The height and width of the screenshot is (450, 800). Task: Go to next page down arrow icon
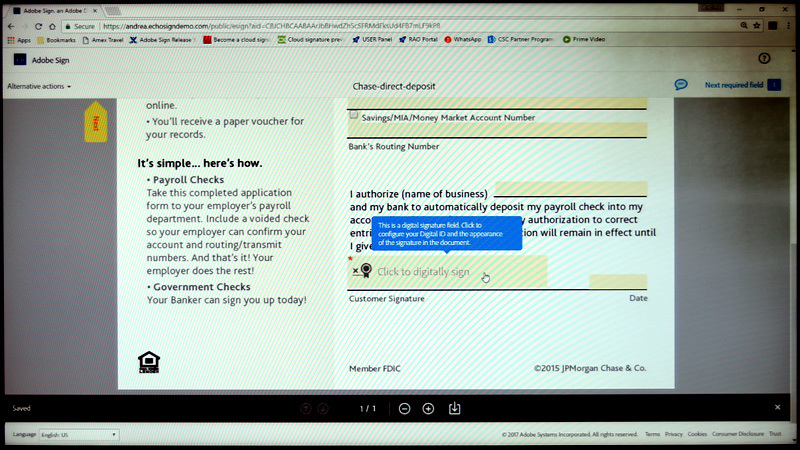(323, 409)
